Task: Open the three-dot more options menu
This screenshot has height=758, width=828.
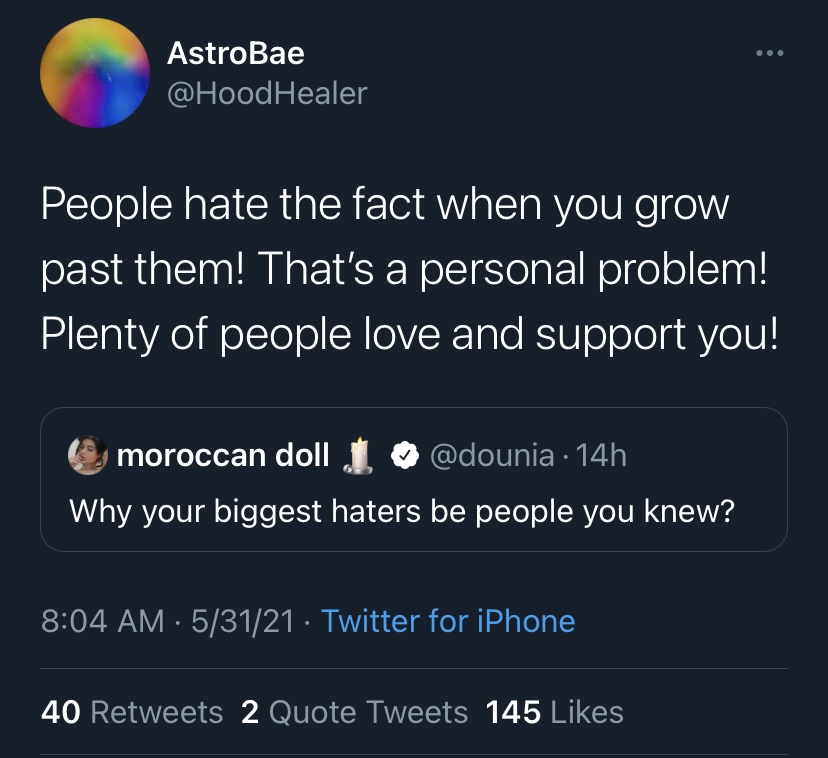Action: coord(769,53)
